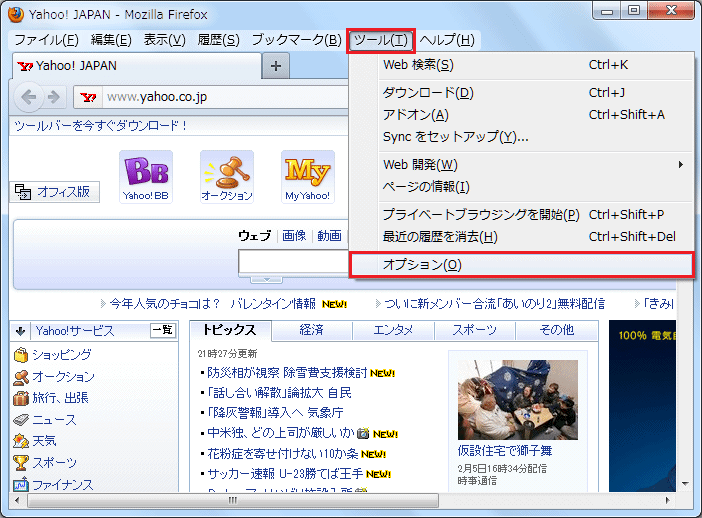702x518 pixels.
Task: Open the Yahoo! BB icon
Action: pos(146,177)
